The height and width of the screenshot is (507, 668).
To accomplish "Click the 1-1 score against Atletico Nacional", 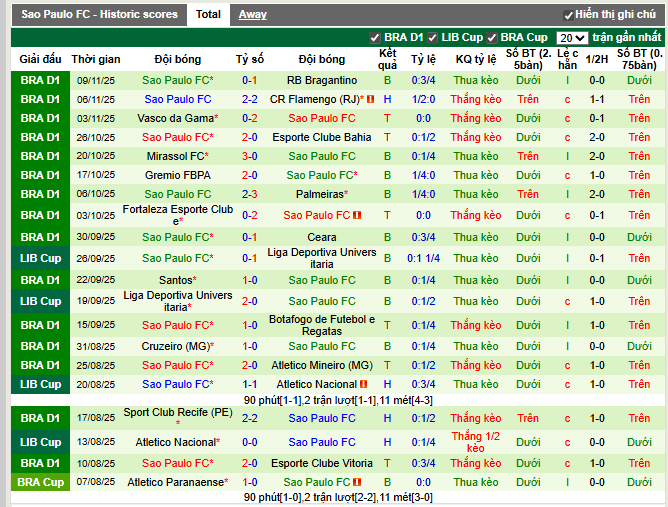I will [249, 384].
